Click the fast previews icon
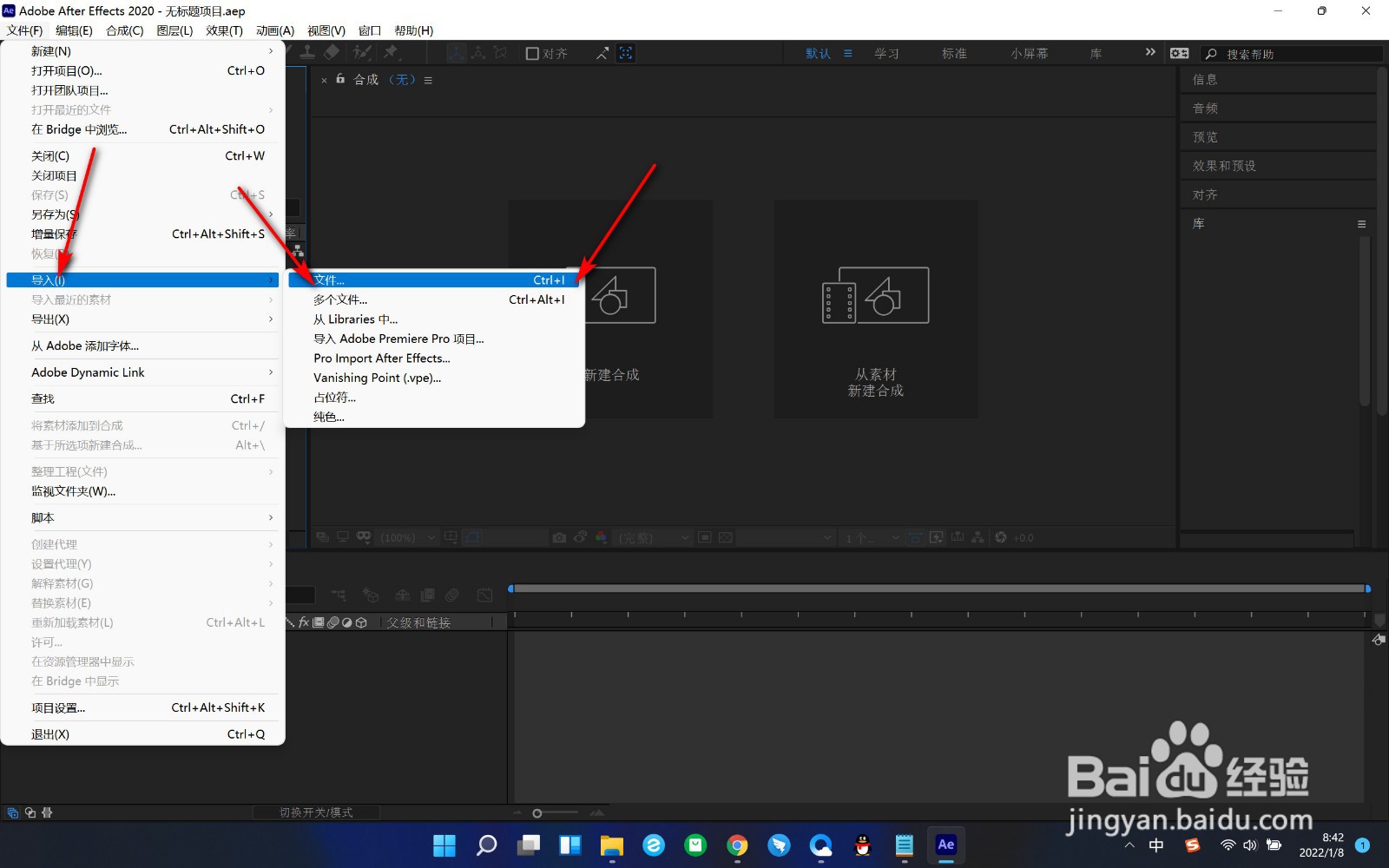Image resolution: width=1389 pixels, height=868 pixels. pyautogui.click(x=936, y=538)
